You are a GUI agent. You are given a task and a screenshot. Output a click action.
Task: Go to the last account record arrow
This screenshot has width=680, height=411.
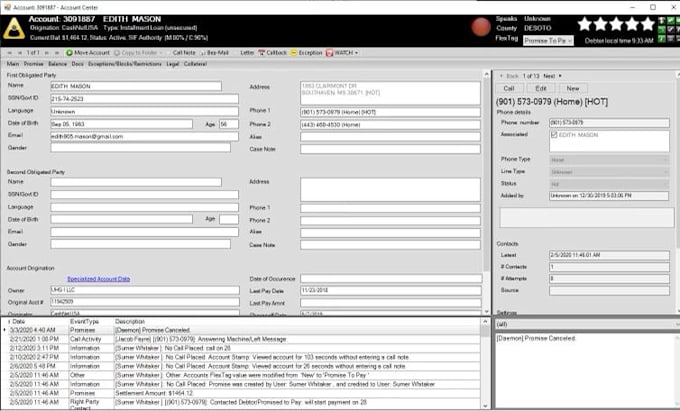pos(57,52)
